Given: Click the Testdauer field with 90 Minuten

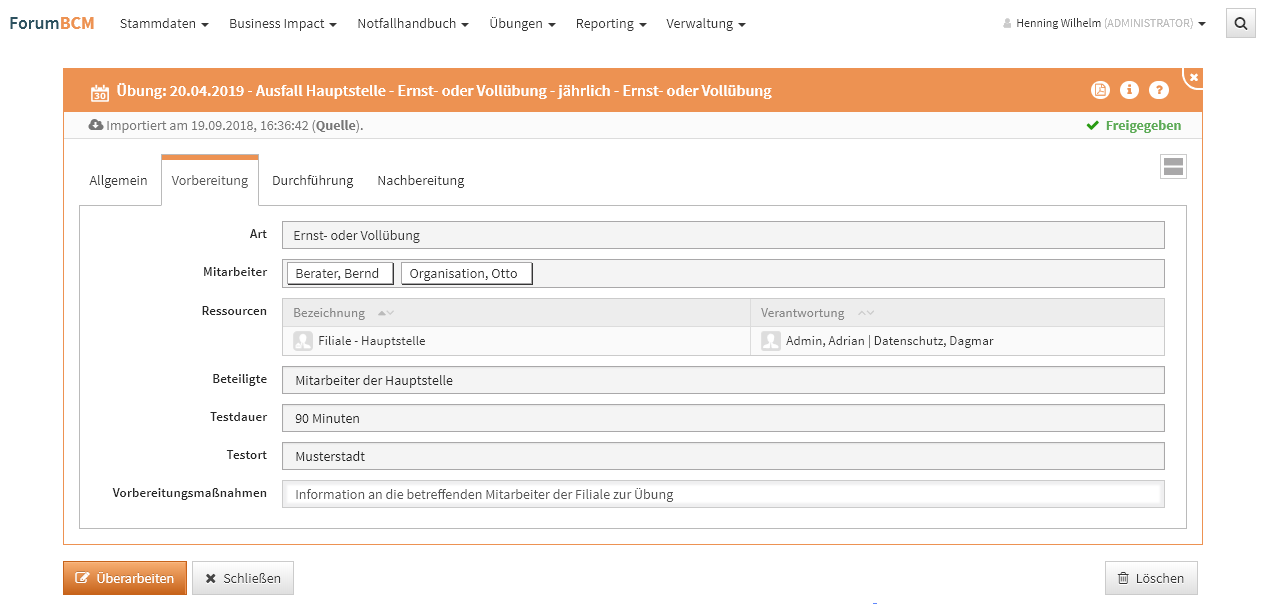Looking at the screenshot, I should [x=723, y=418].
